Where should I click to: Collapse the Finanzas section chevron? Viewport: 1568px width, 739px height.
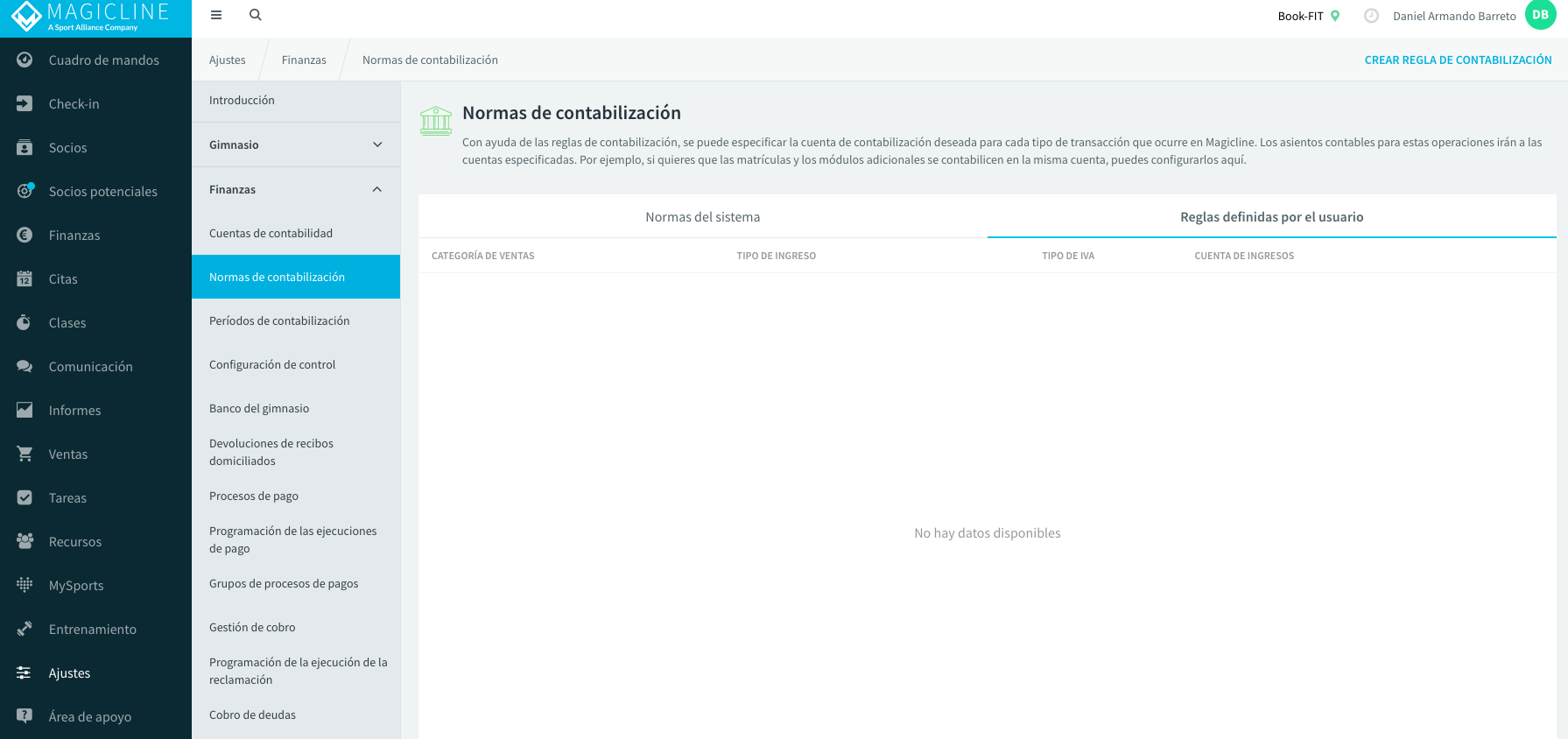pyautogui.click(x=377, y=189)
